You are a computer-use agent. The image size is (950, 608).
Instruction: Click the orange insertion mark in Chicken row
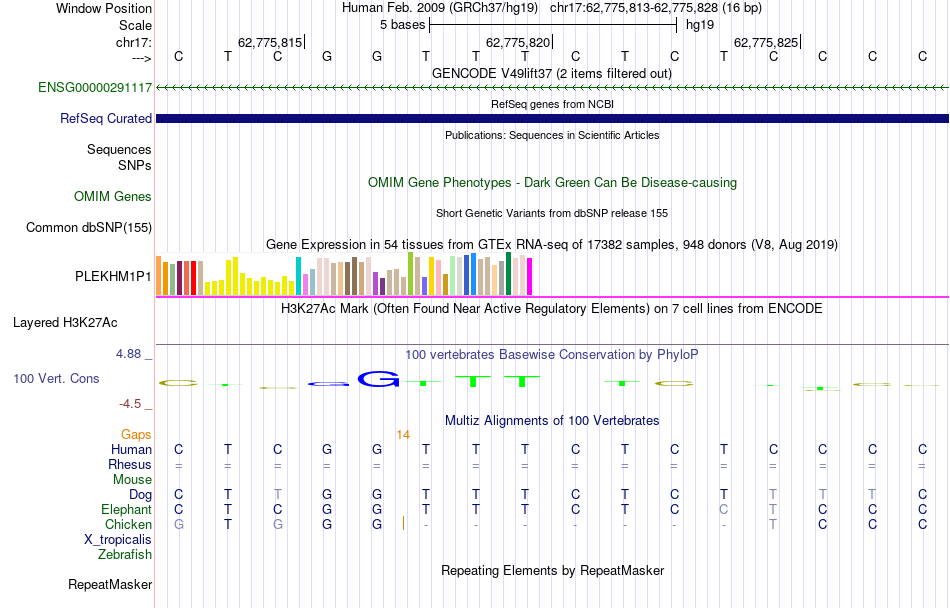point(403,523)
